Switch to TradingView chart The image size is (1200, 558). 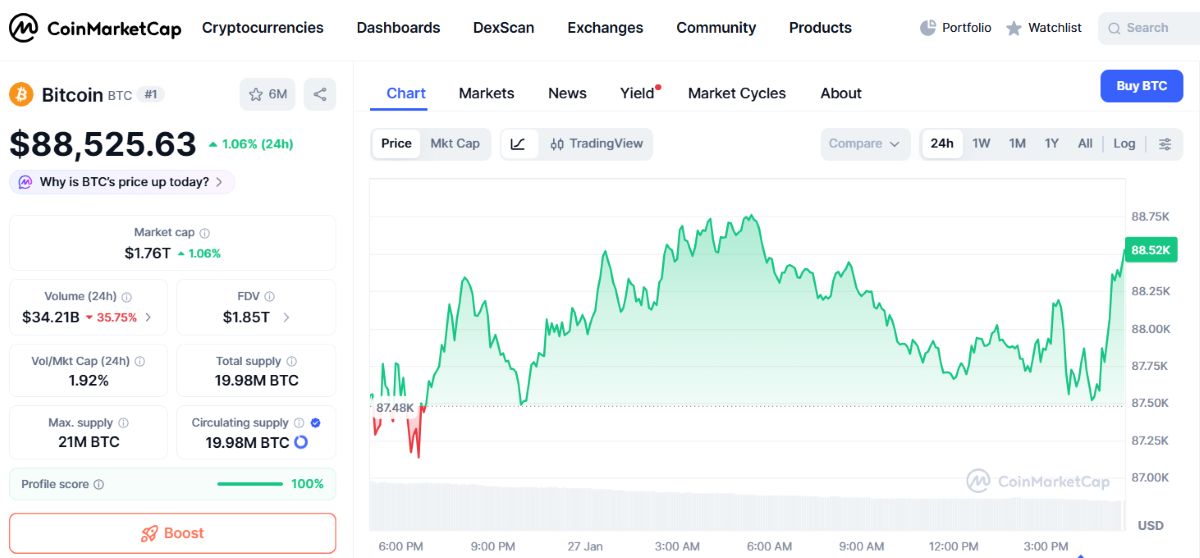[x=597, y=144]
